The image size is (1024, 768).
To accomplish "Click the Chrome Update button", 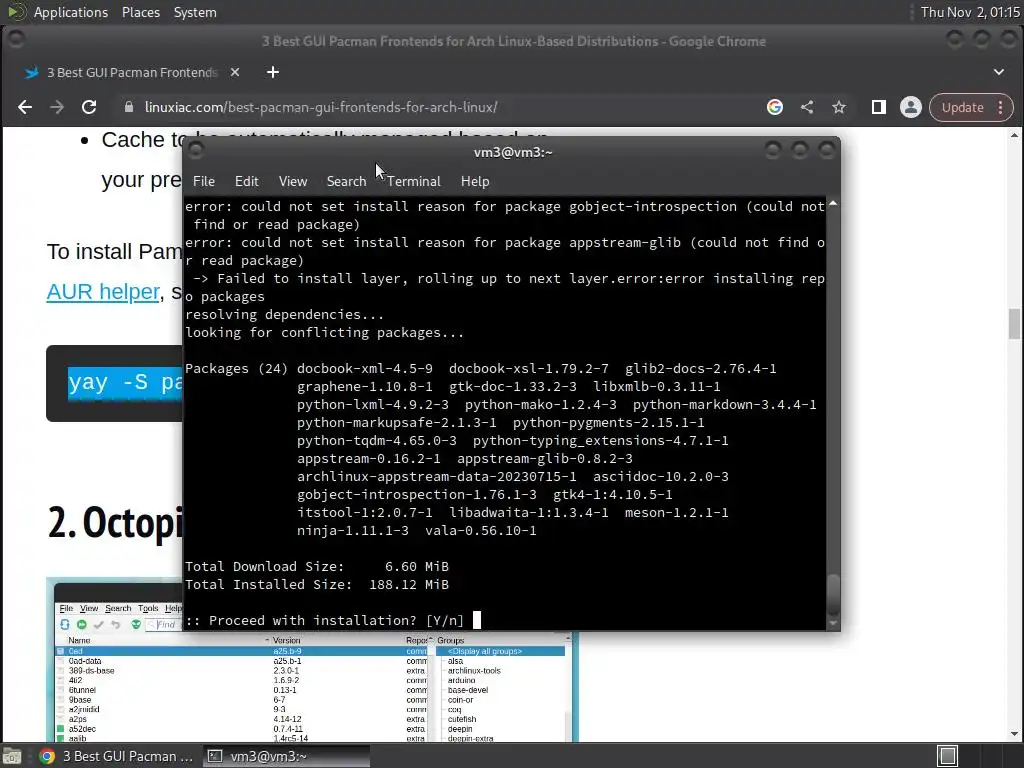I will [x=962, y=107].
